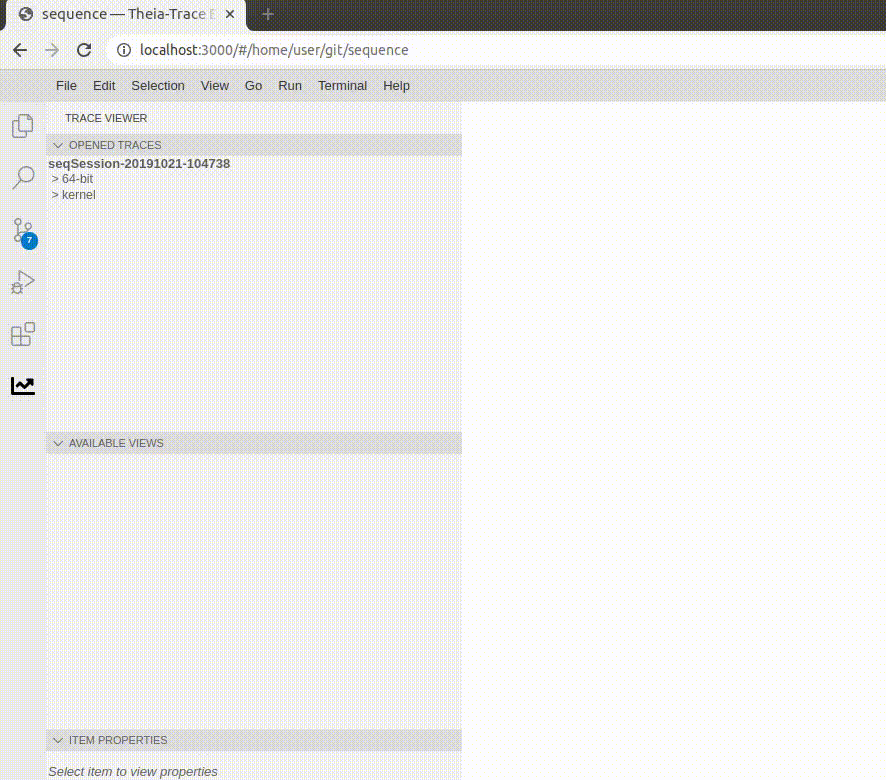886x780 pixels.
Task: Open Source Control showing 7 changes
Action: pyautogui.click(x=22, y=231)
